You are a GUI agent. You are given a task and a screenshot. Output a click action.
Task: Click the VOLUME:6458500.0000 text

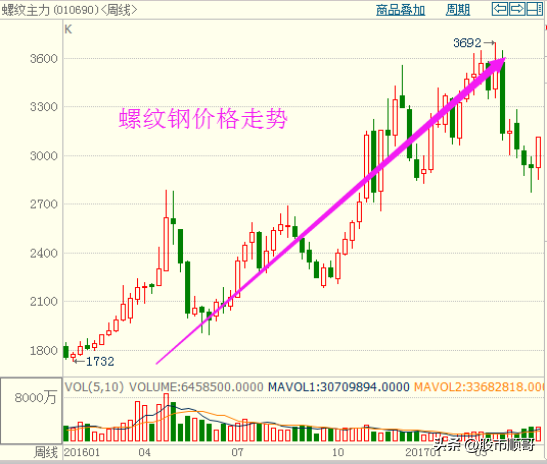(x=196, y=387)
